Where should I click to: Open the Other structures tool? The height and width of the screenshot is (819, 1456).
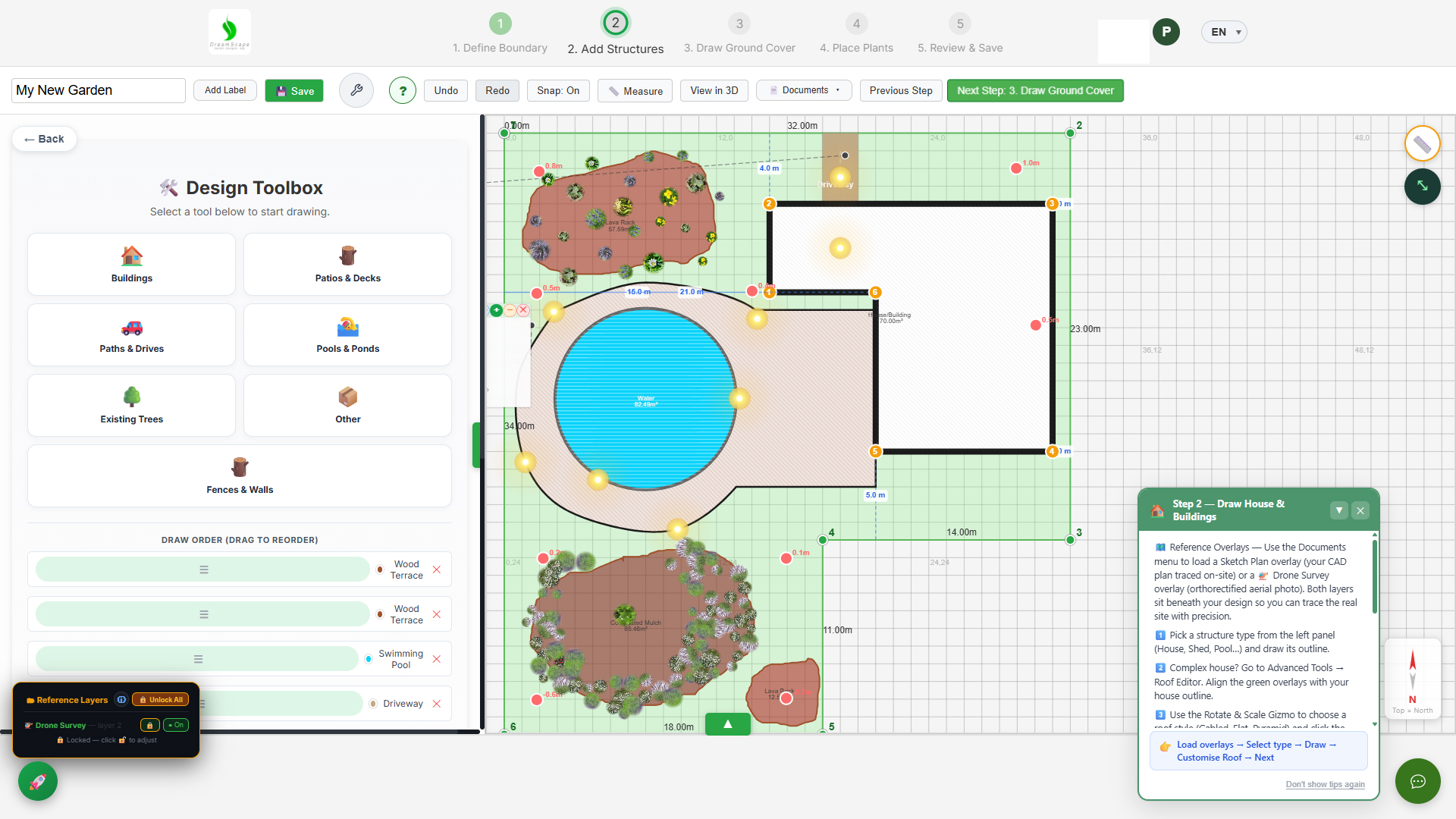(x=347, y=405)
